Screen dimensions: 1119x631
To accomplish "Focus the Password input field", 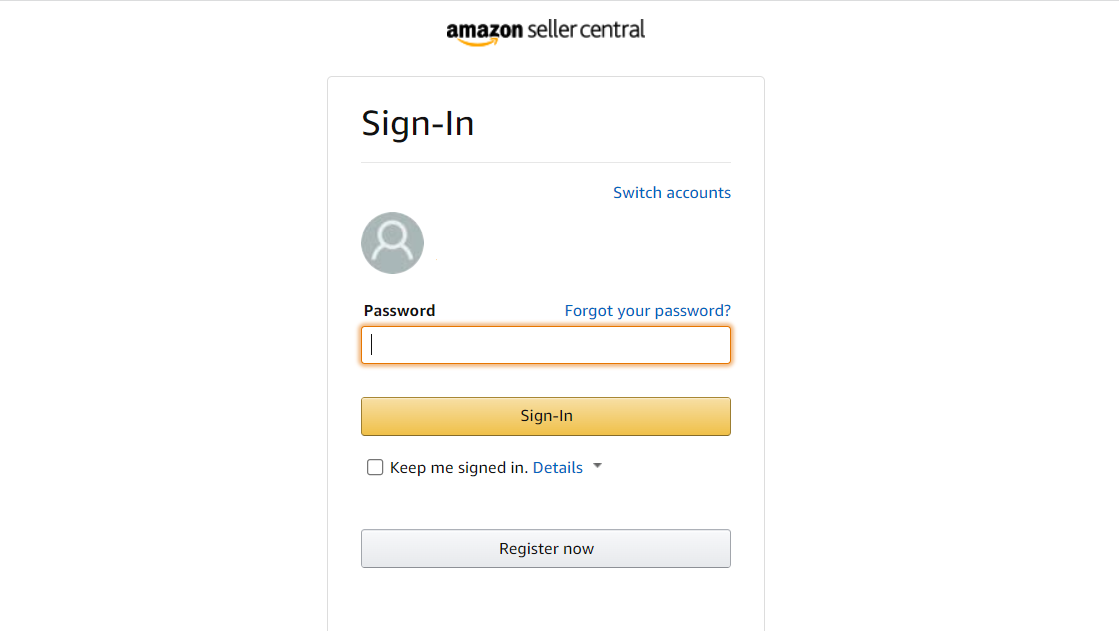I will pos(546,345).
